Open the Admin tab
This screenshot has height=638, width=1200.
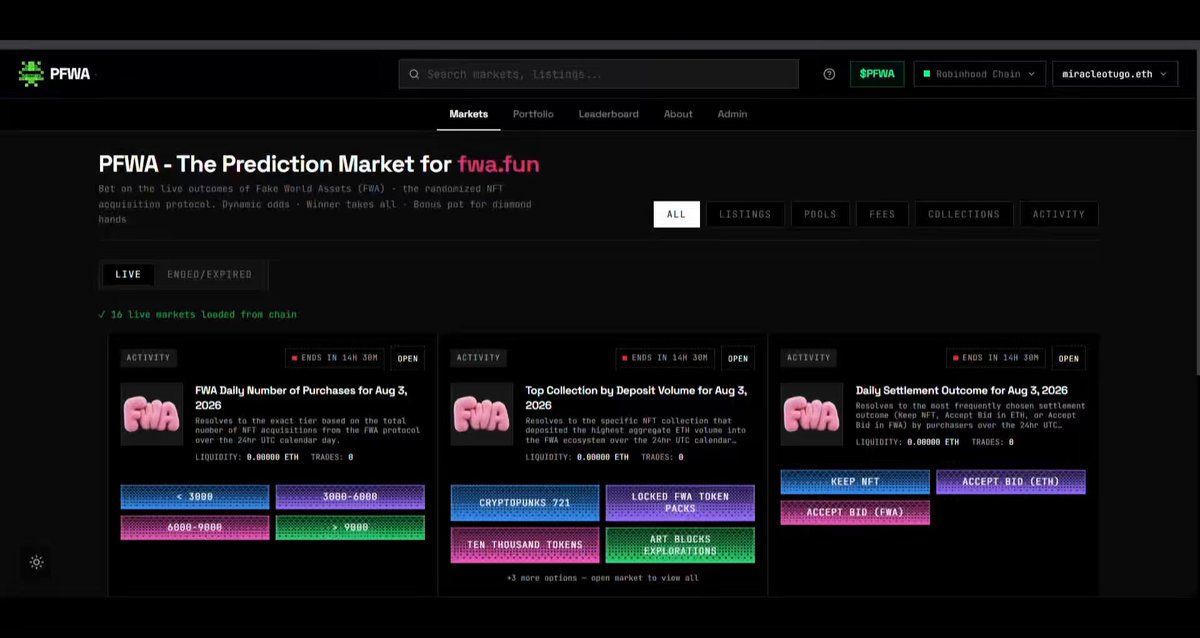[x=732, y=114]
